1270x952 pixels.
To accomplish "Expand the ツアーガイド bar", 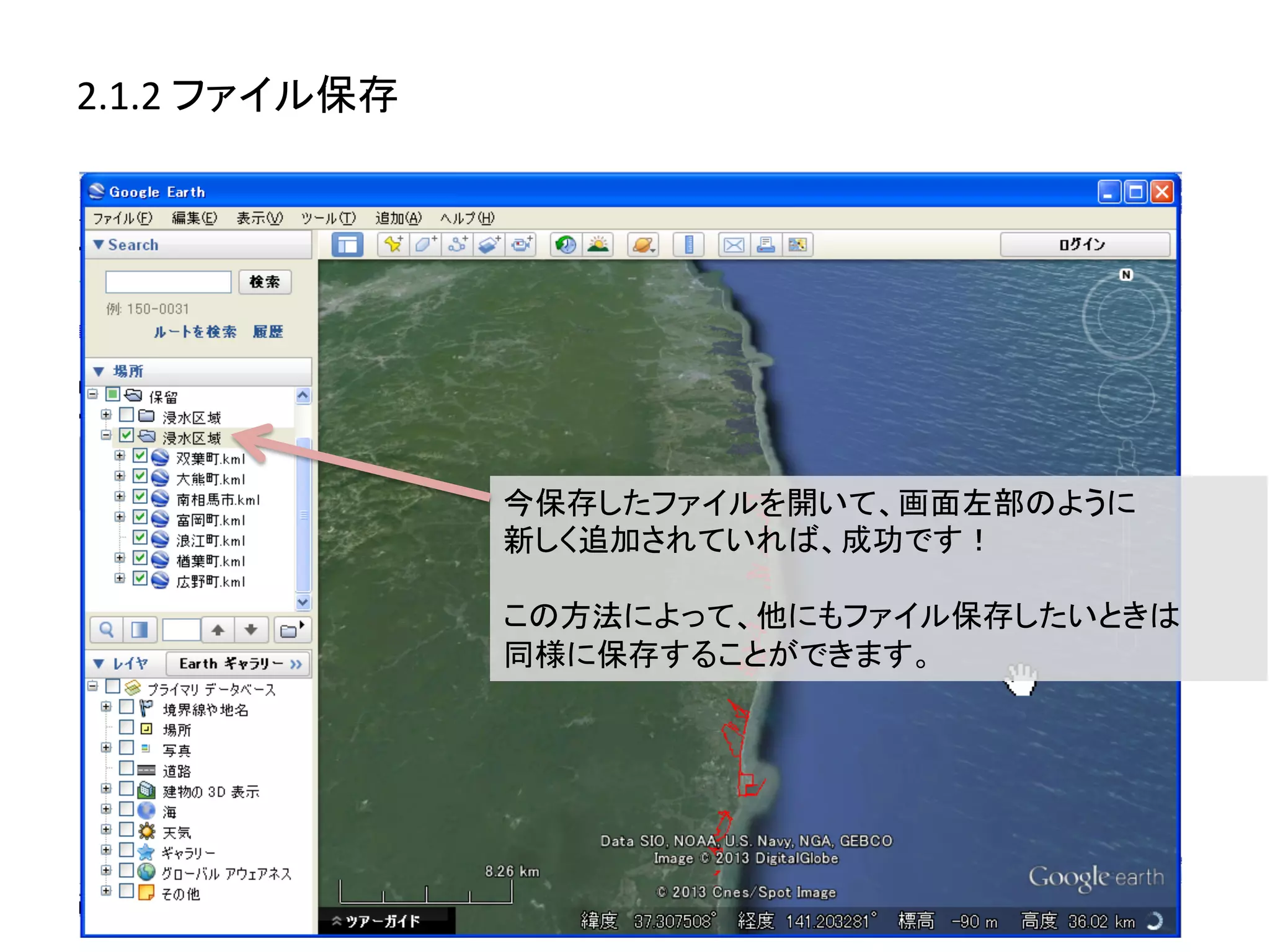I will [386, 921].
